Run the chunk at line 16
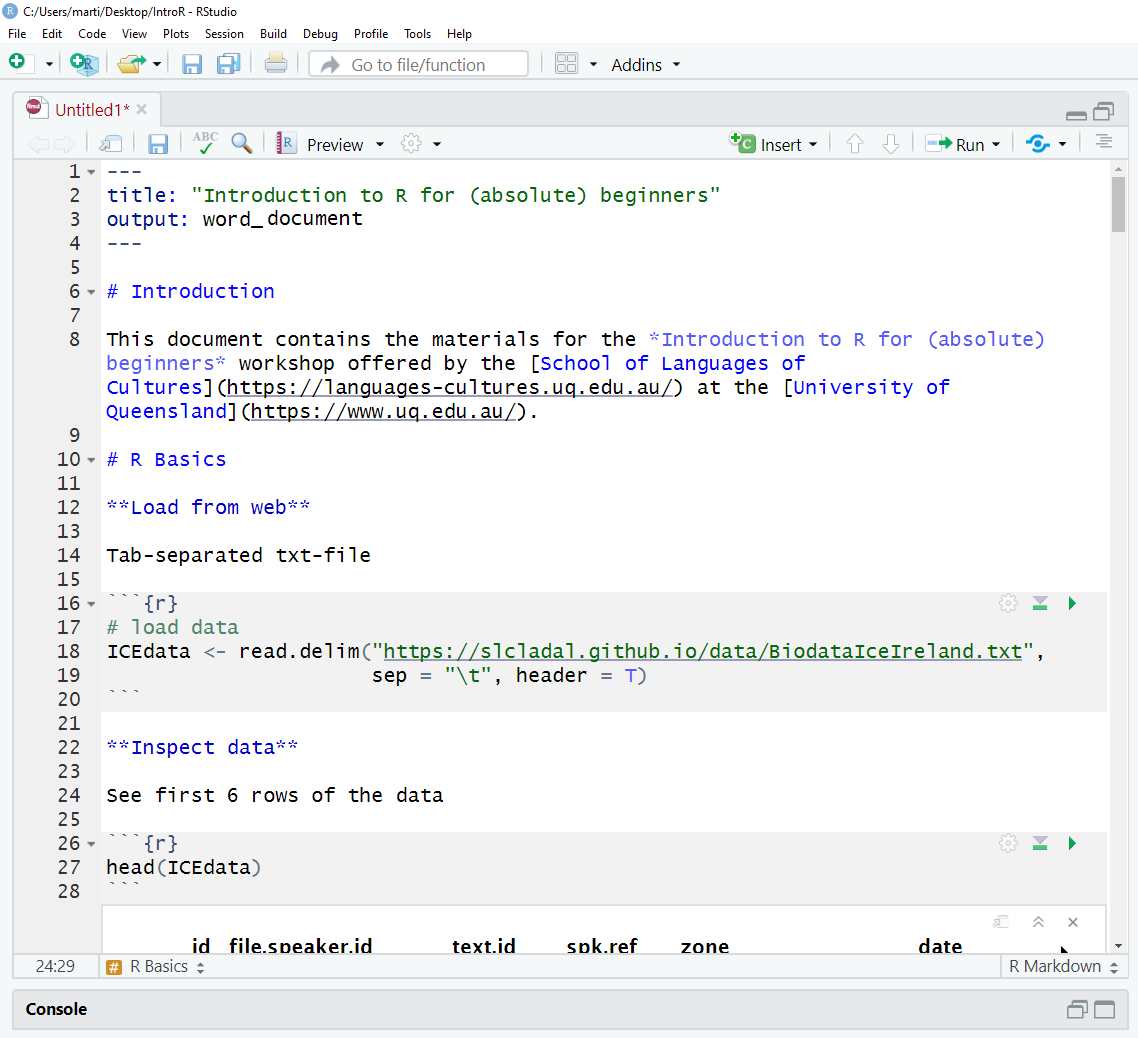The width and height of the screenshot is (1138, 1038). tap(1072, 603)
